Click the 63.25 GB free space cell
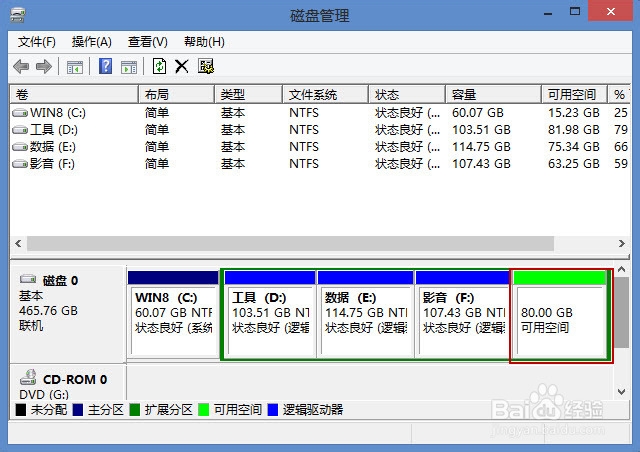 574,164
